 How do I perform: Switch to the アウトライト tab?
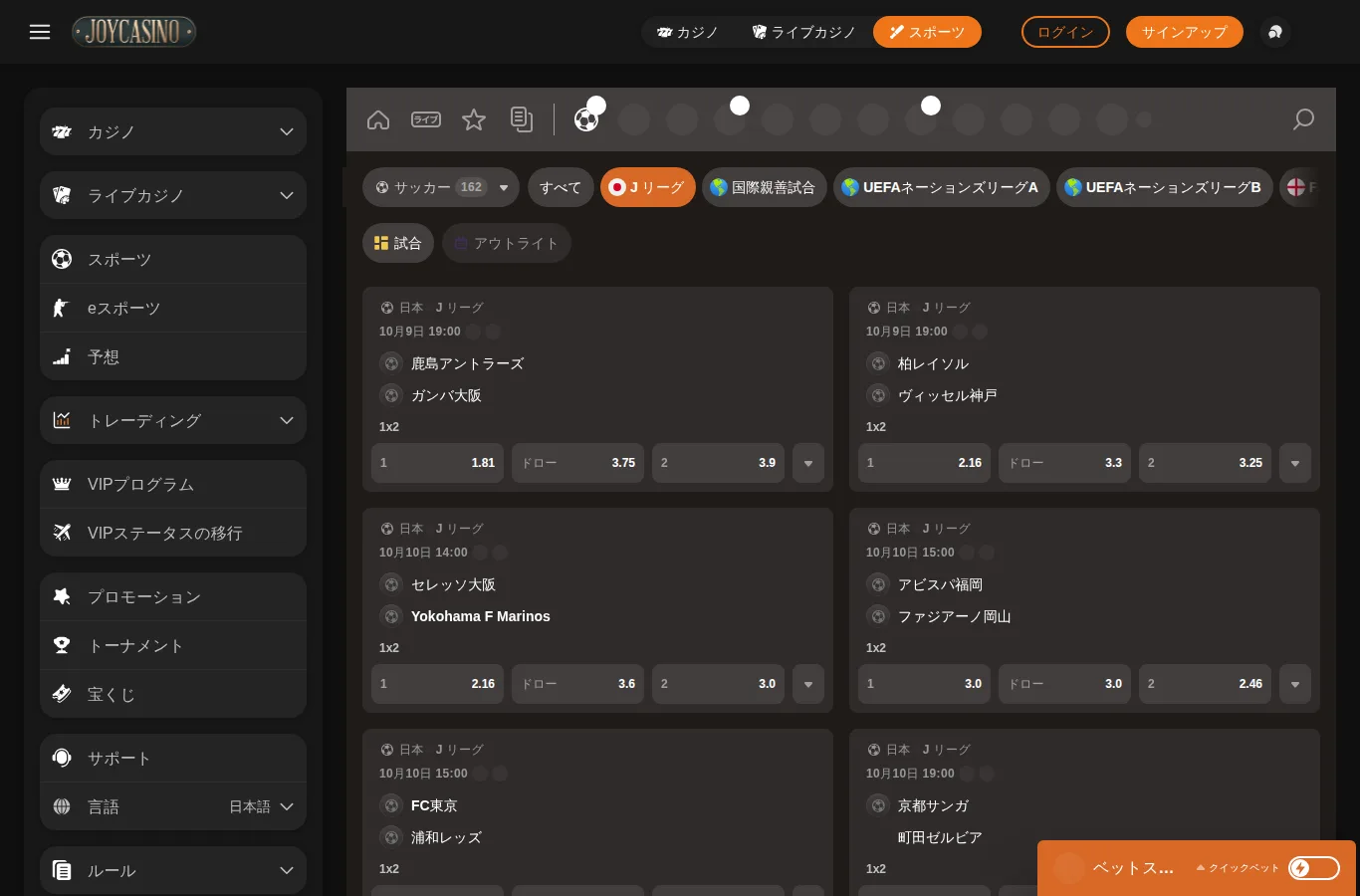[x=507, y=243]
